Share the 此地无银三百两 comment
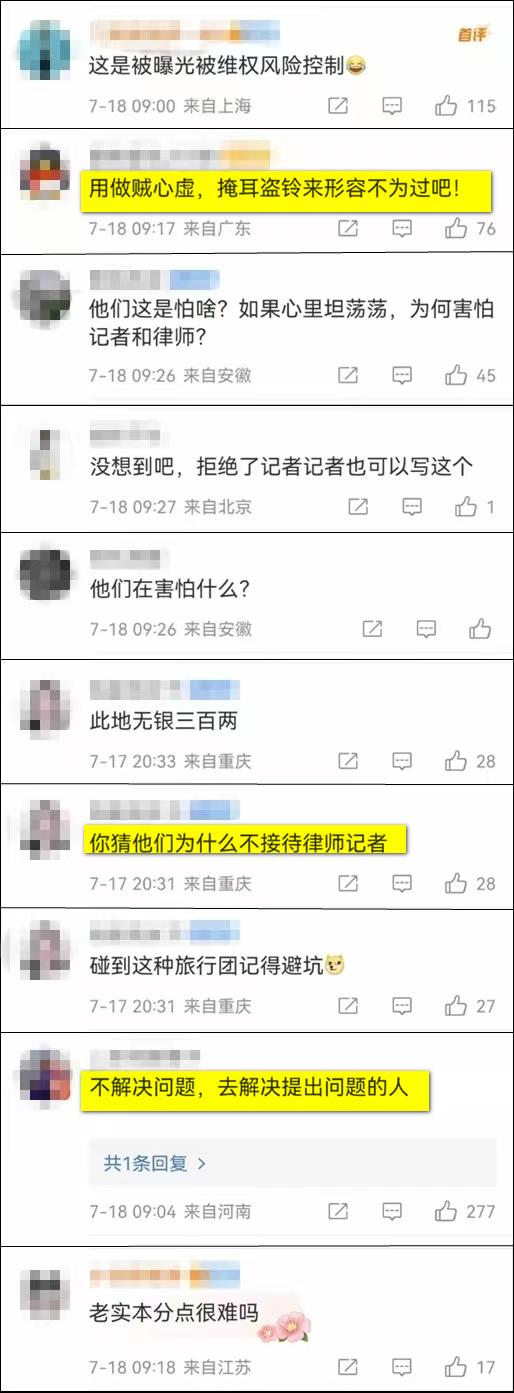The height and width of the screenshot is (1393, 514). click(x=347, y=761)
